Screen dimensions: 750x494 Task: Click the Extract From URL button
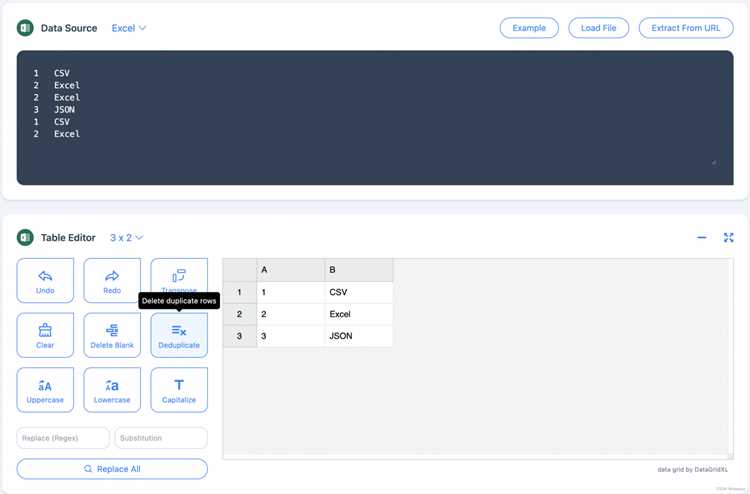(685, 28)
